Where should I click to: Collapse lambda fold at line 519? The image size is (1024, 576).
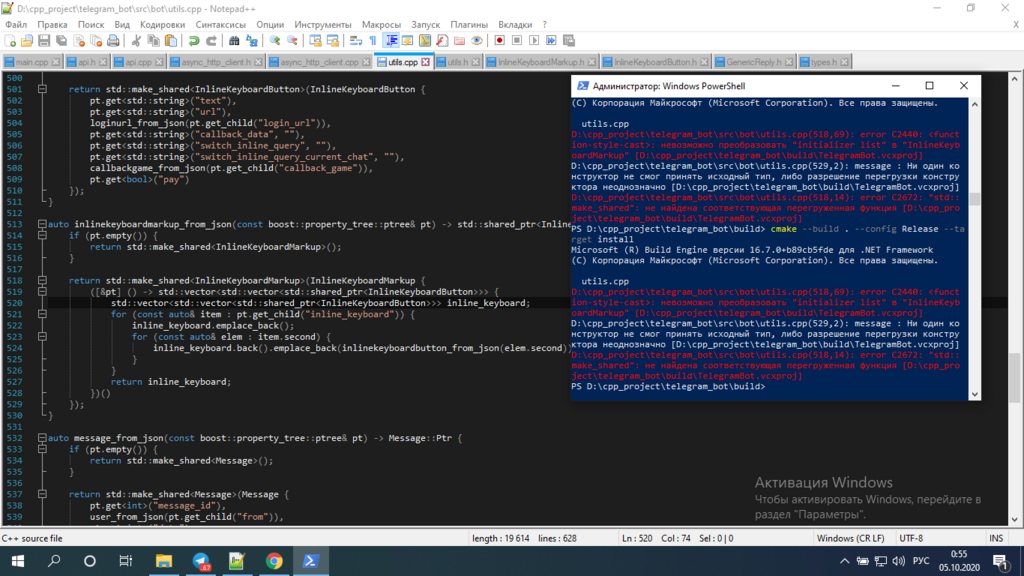42,291
